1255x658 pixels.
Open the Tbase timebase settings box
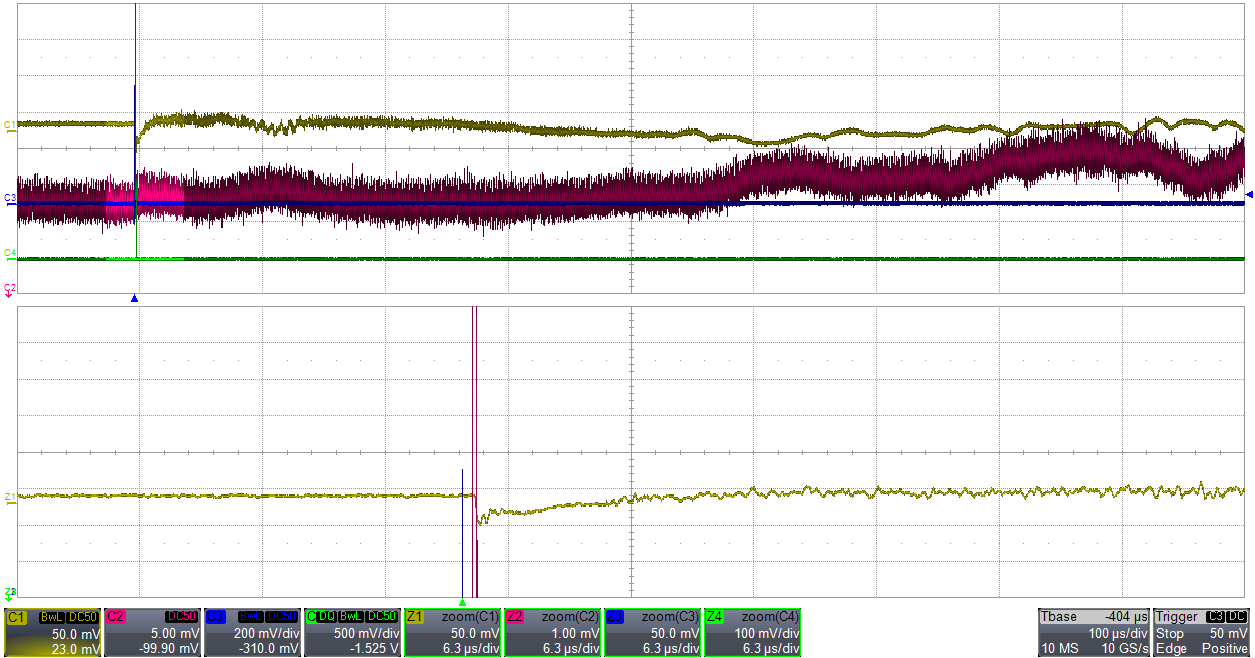(x=1094, y=632)
